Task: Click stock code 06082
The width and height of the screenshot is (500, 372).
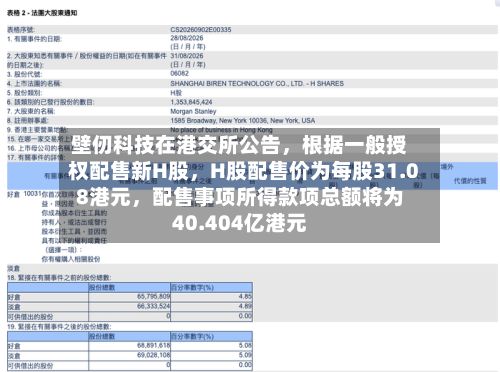Action: (180, 73)
